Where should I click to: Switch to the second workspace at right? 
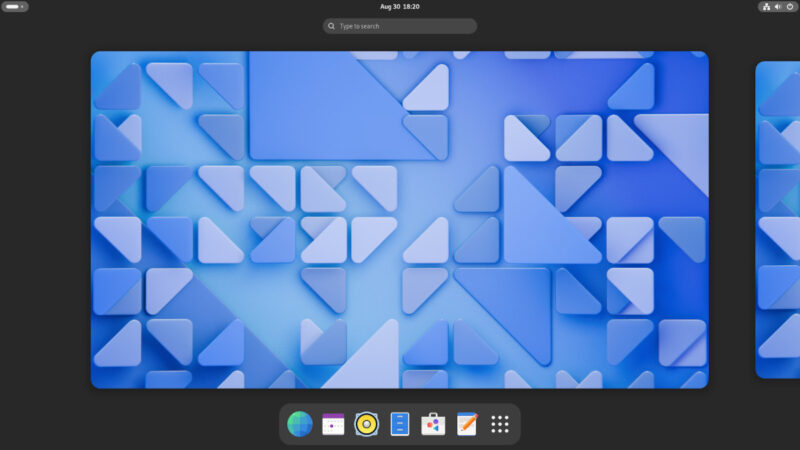pyautogui.click(x=778, y=219)
